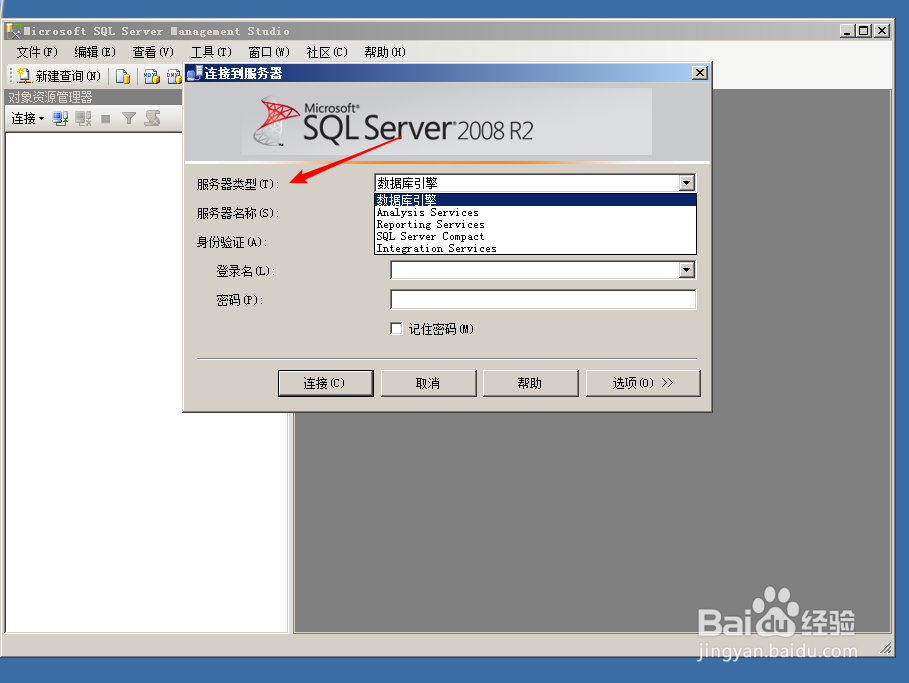Select Analysis Services server type
The width and height of the screenshot is (909, 683).
click(x=535, y=212)
